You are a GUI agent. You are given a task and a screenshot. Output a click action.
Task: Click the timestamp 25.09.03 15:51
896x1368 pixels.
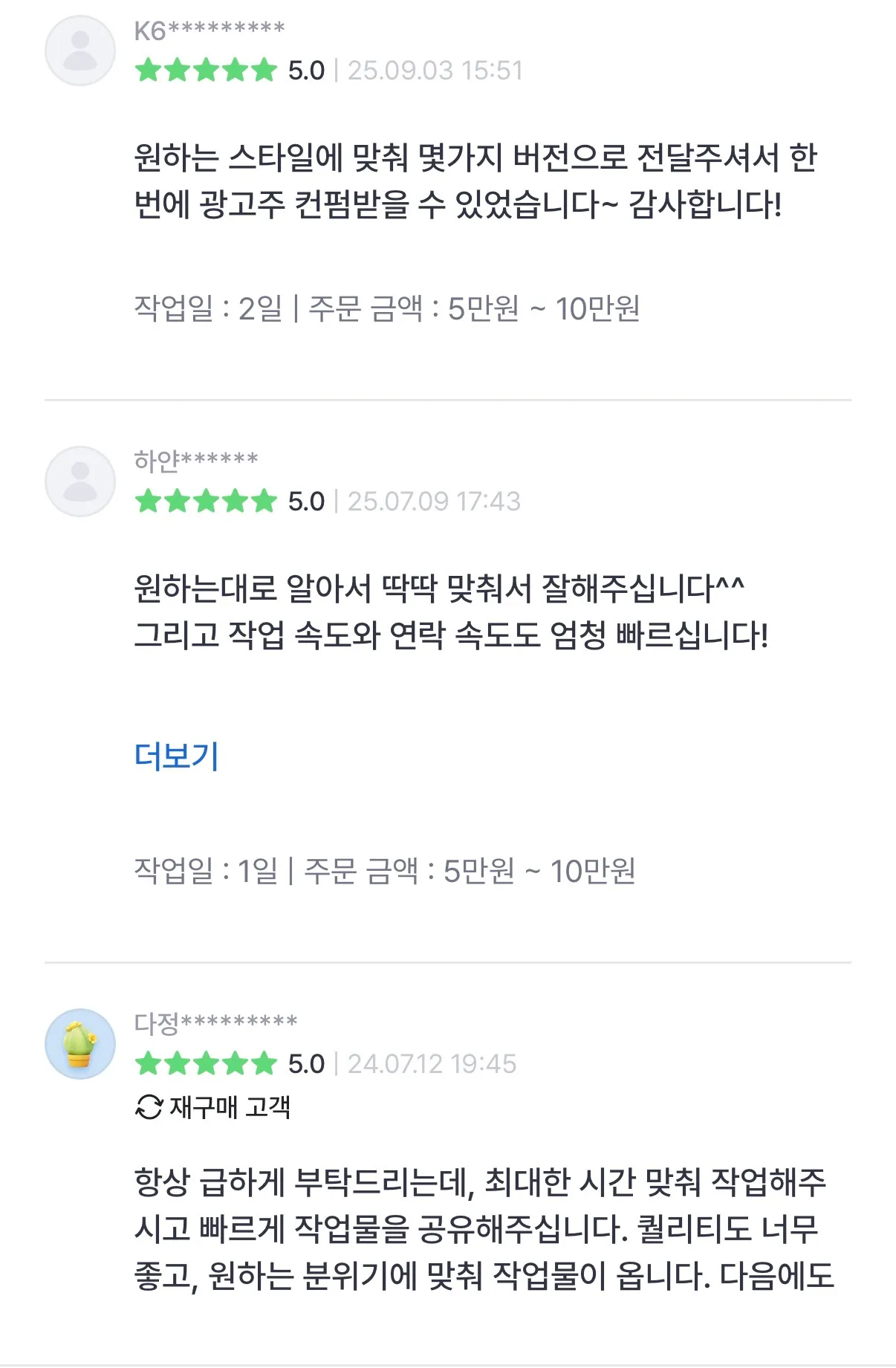pos(436,71)
